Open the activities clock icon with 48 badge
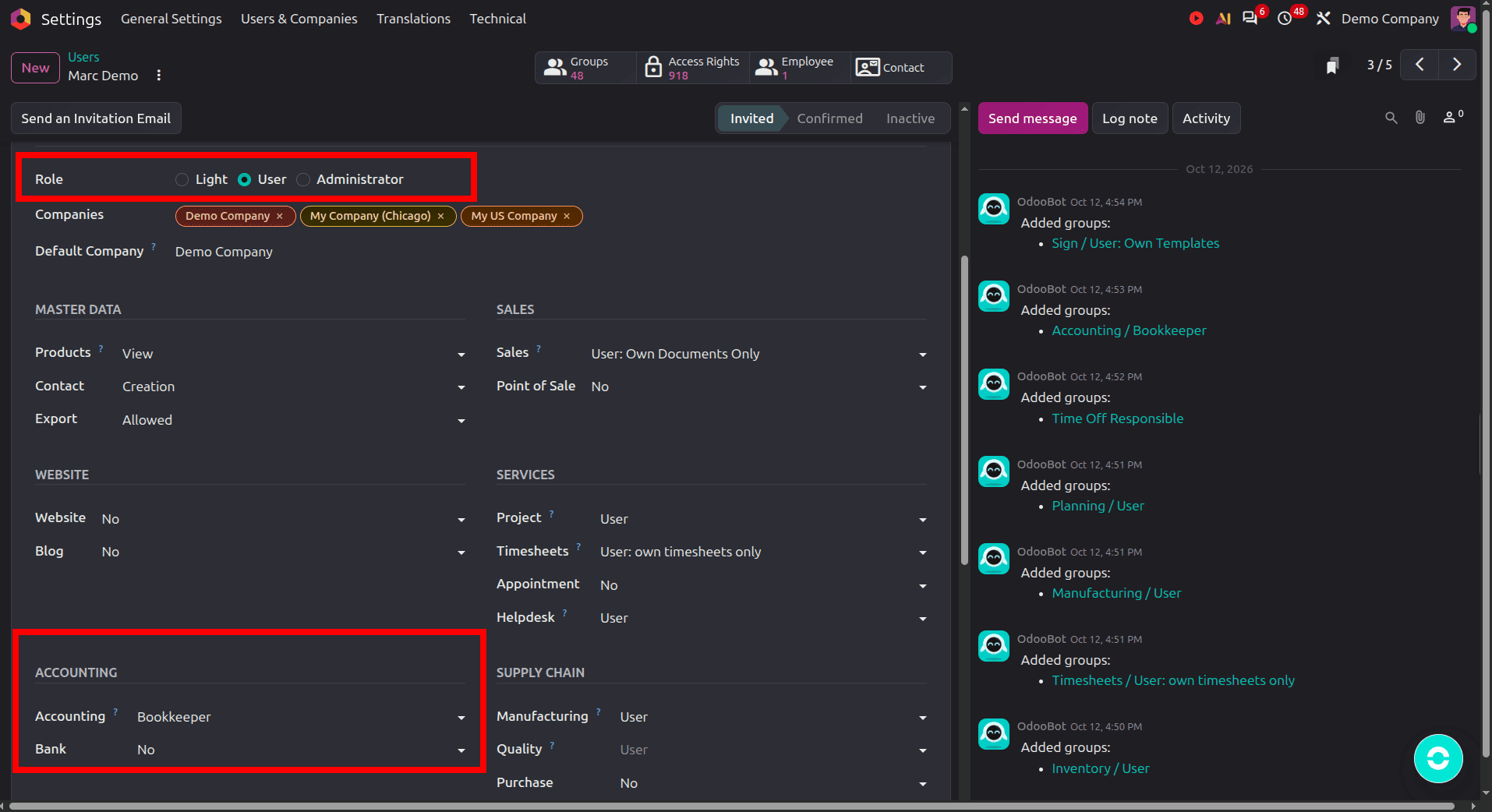 pos(1285,18)
